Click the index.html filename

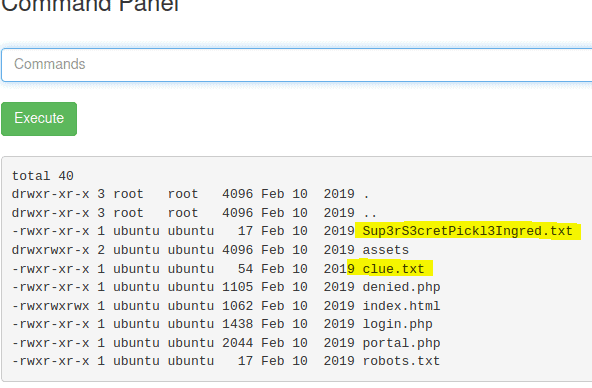(401, 306)
